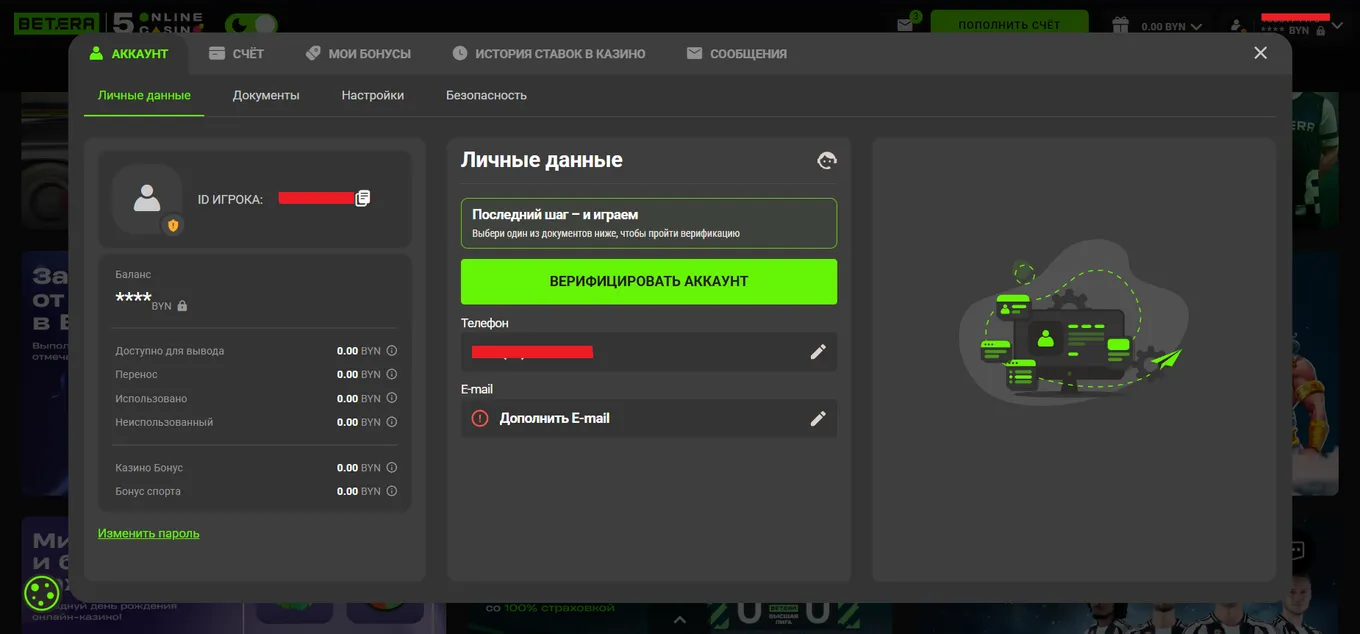Click Пополнить счёт button in header

(x=1009, y=24)
